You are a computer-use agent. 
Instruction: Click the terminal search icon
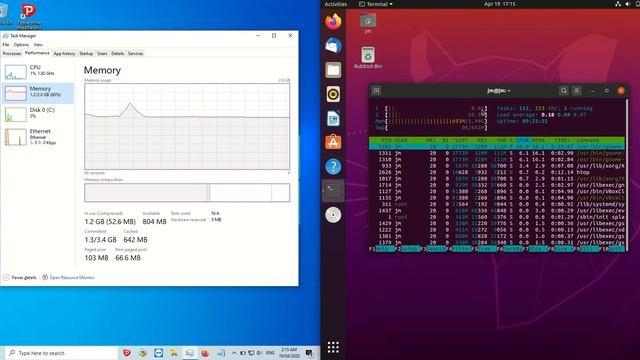point(564,91)
